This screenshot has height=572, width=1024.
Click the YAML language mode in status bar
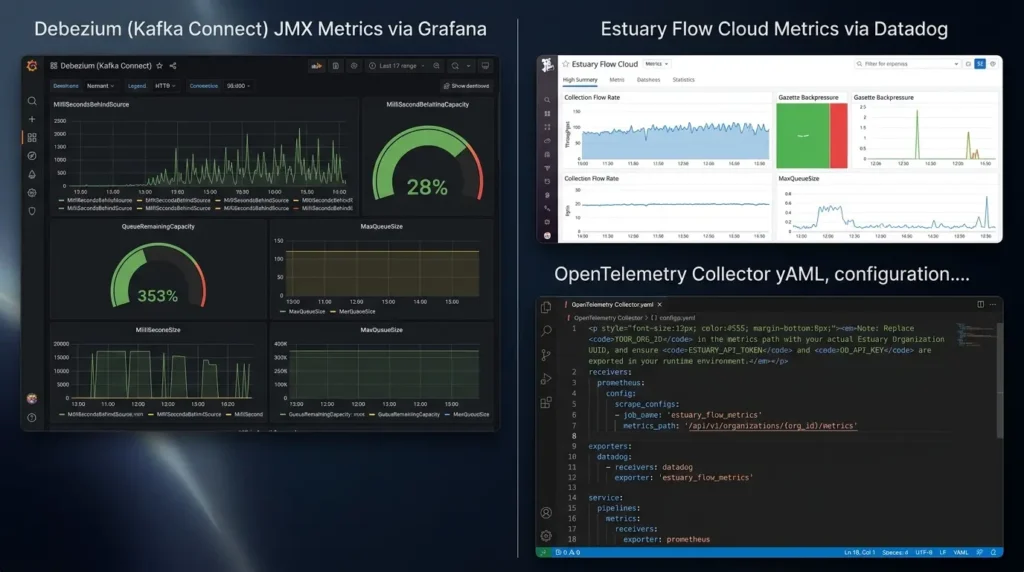pos(961,552)
